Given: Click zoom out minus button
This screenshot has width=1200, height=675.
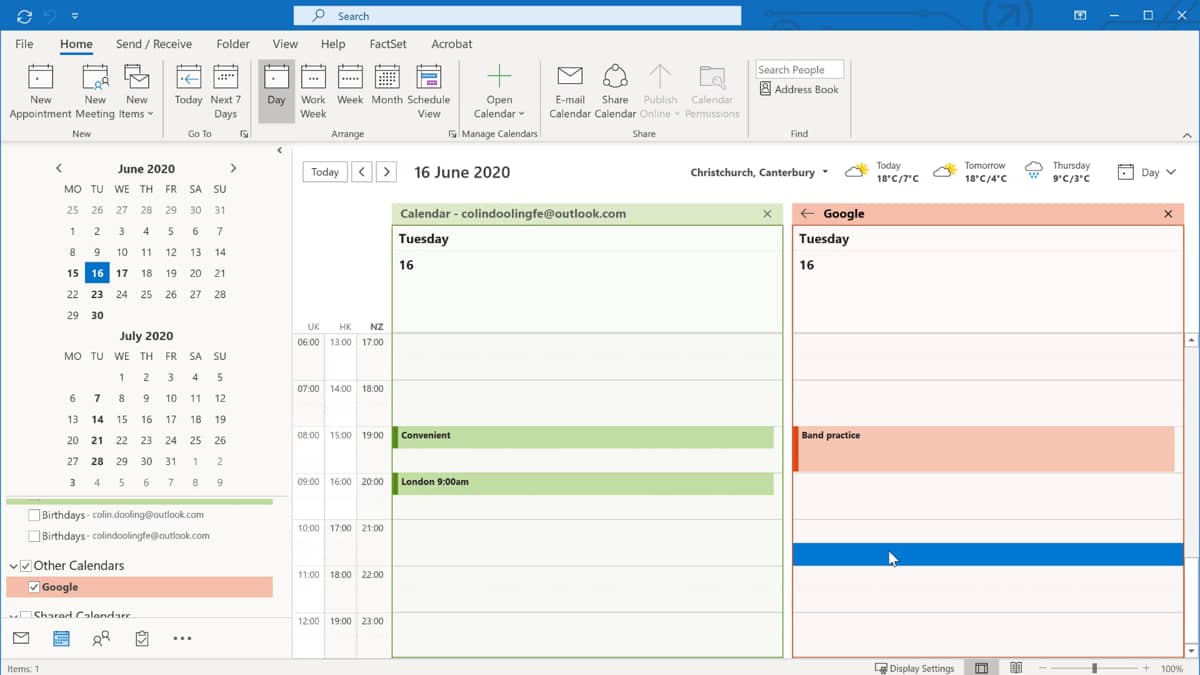Looking at the screenshot, I should coord(1042,668).
